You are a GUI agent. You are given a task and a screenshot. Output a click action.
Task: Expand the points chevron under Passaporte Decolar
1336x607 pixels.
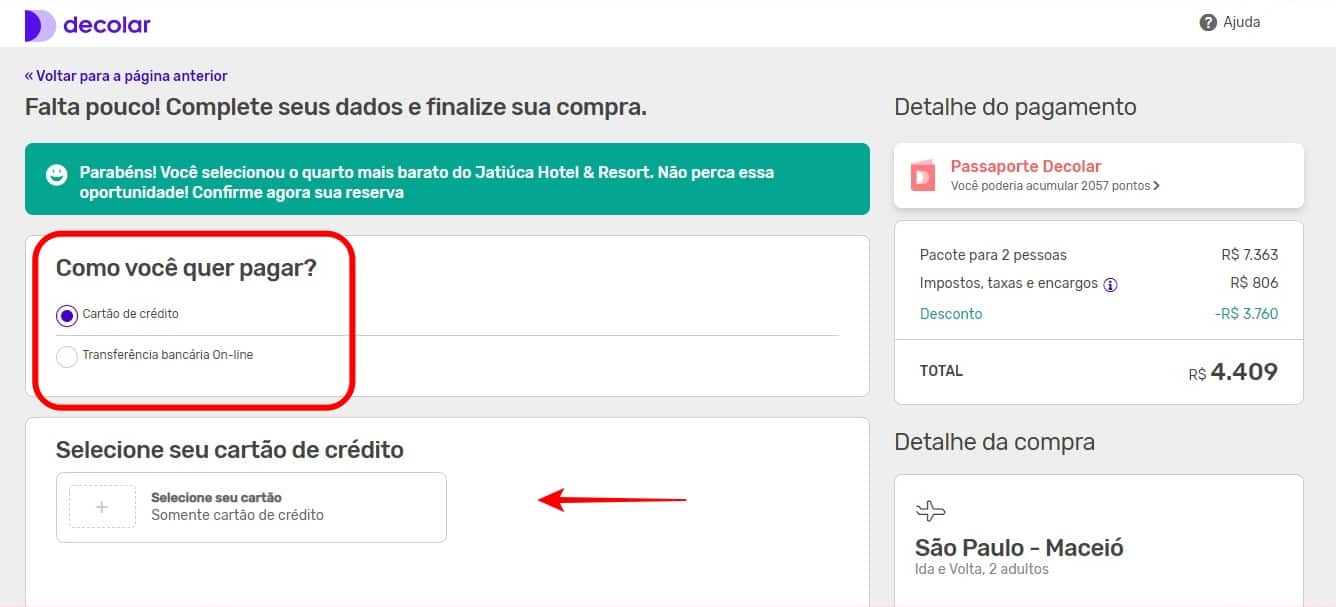(x=1156, y=186)
